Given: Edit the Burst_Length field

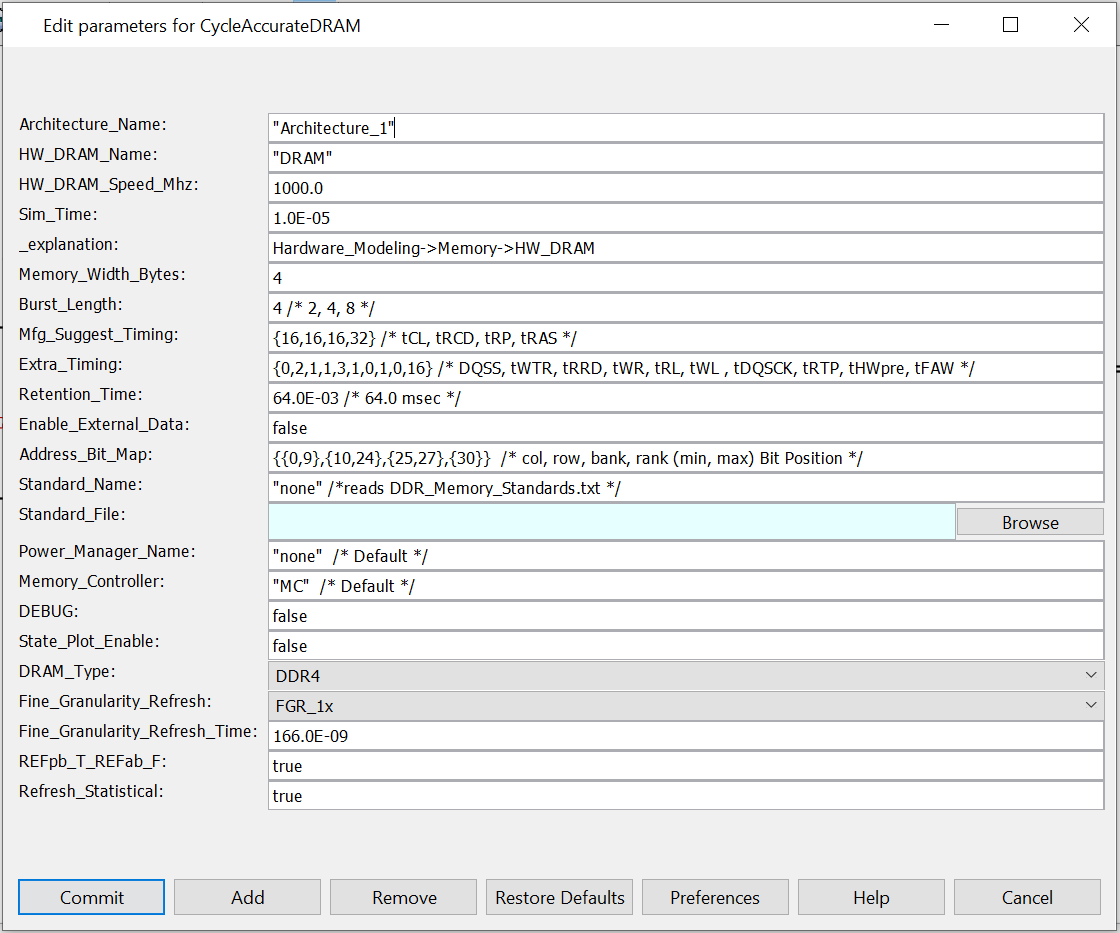Looking at the screenshot, I should 686,308.
